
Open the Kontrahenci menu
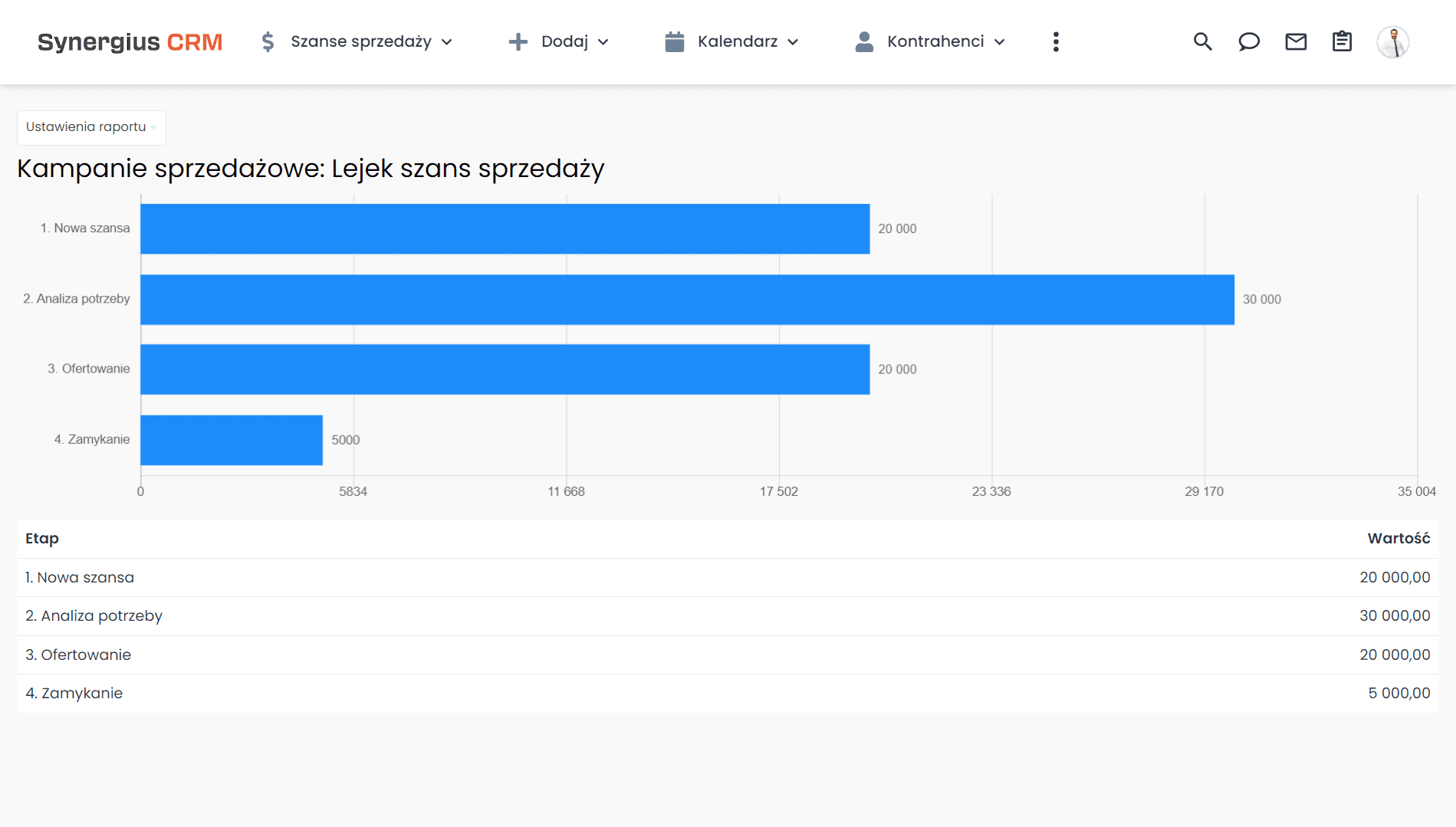(935, 42)
